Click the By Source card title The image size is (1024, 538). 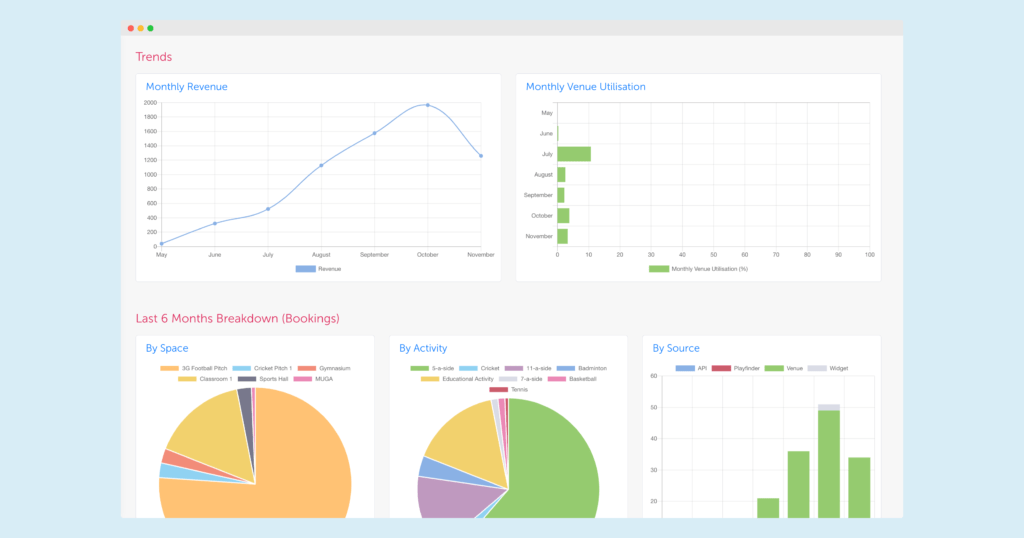676,349
